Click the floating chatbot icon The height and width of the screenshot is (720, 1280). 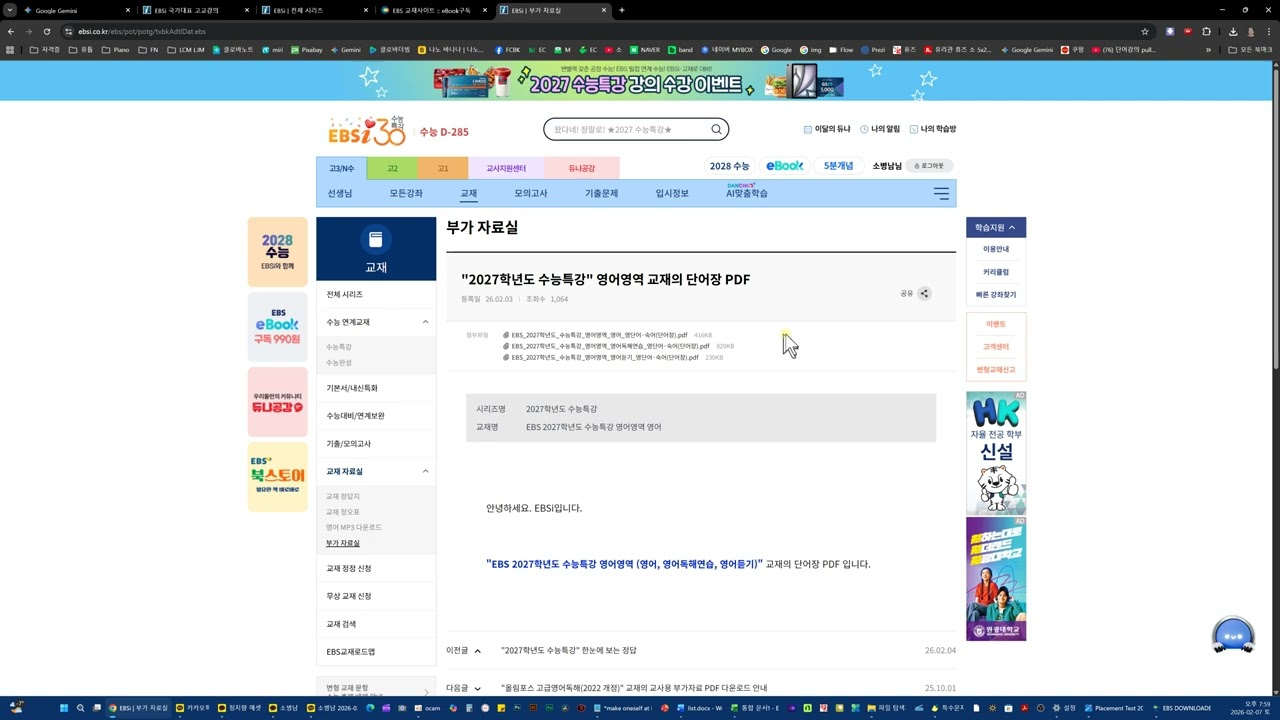tap(1233, 635)
